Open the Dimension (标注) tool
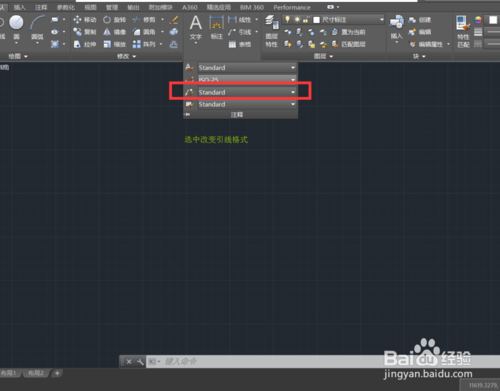The height and width of the screenshot is (391, 500). pos(216,29)
